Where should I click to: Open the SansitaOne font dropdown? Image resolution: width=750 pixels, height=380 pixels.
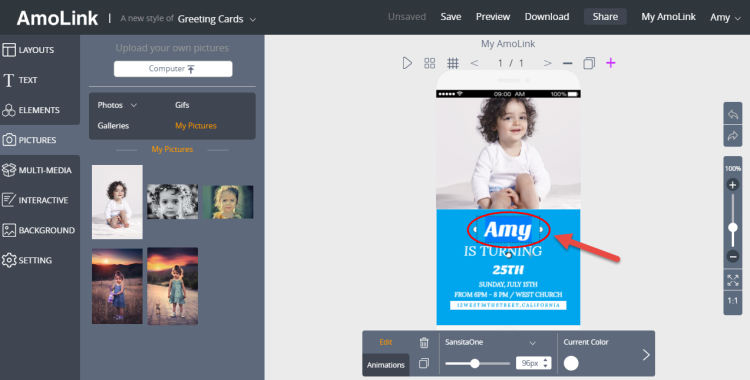491,343
